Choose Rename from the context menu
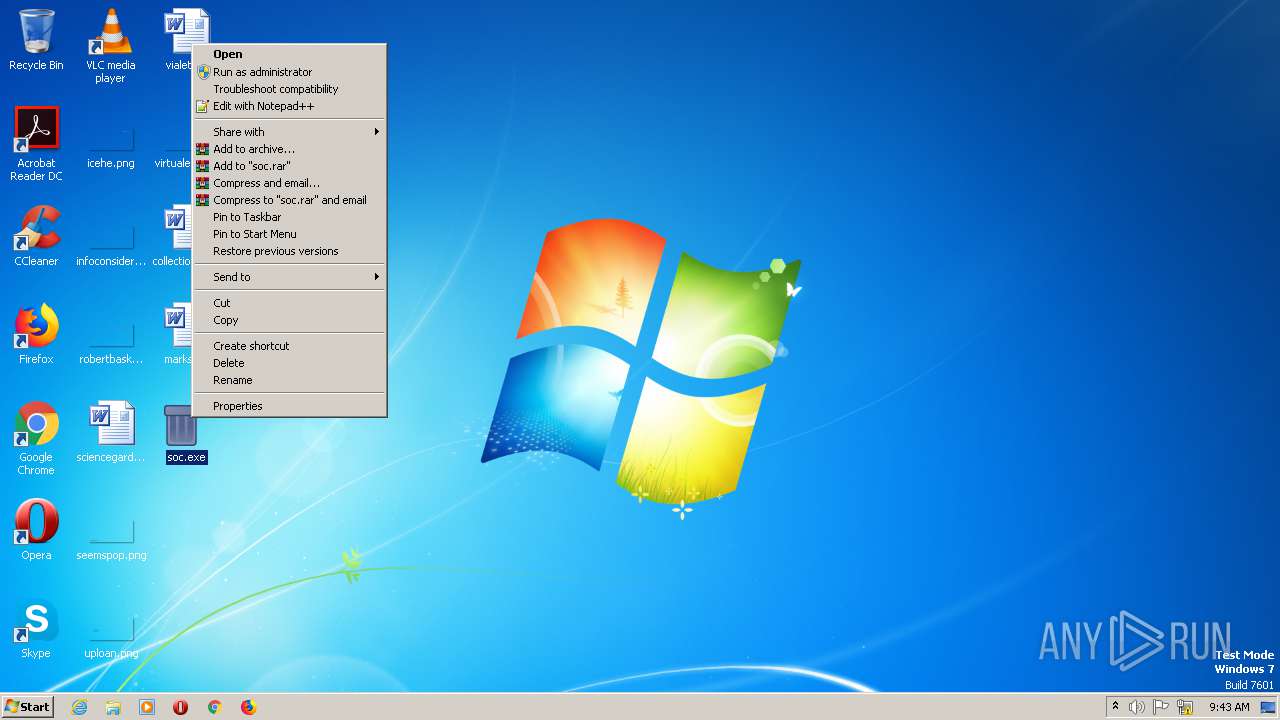The height and width of the screenshot is (720, 1280). point(289,380)
